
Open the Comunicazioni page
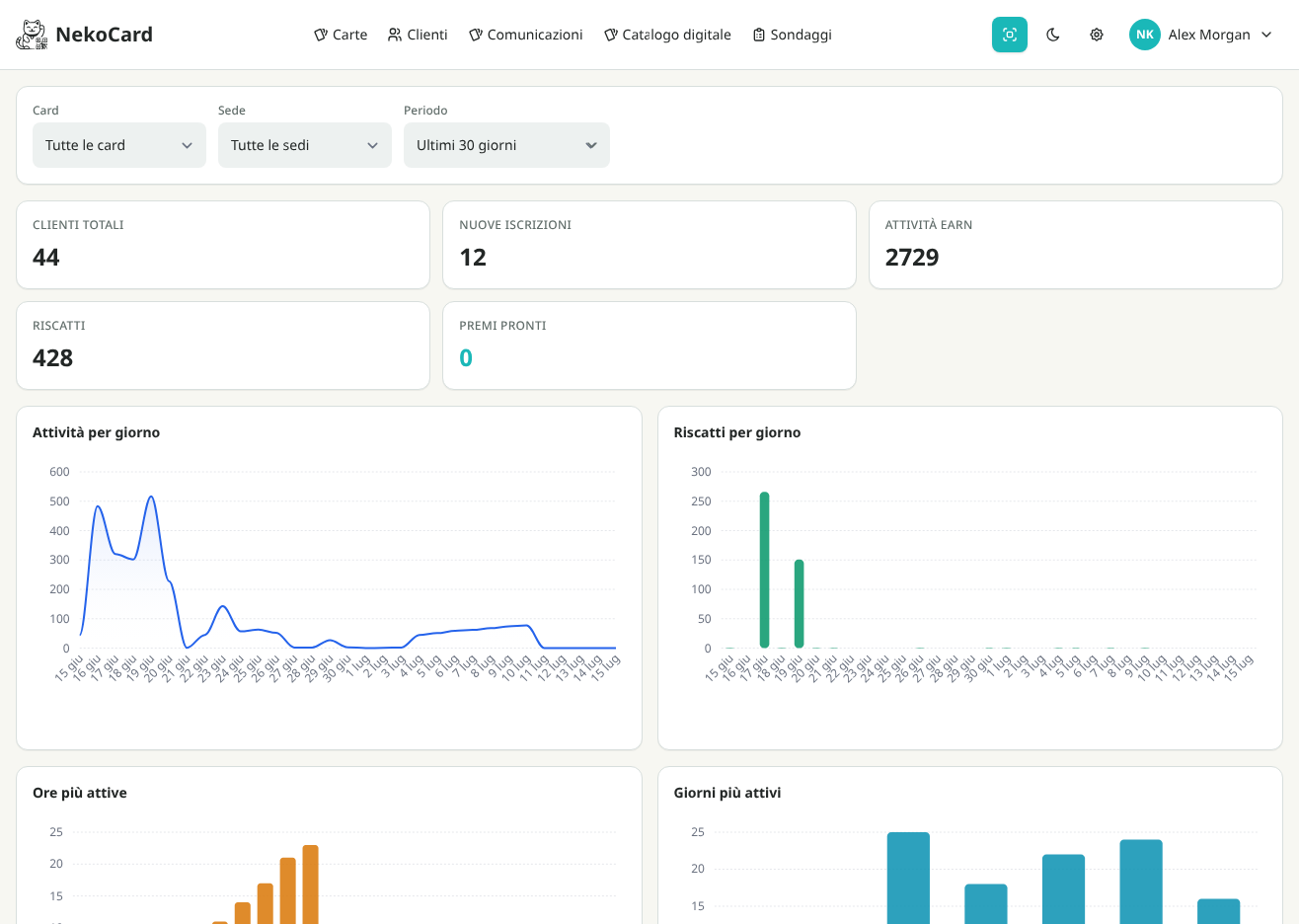526,35
